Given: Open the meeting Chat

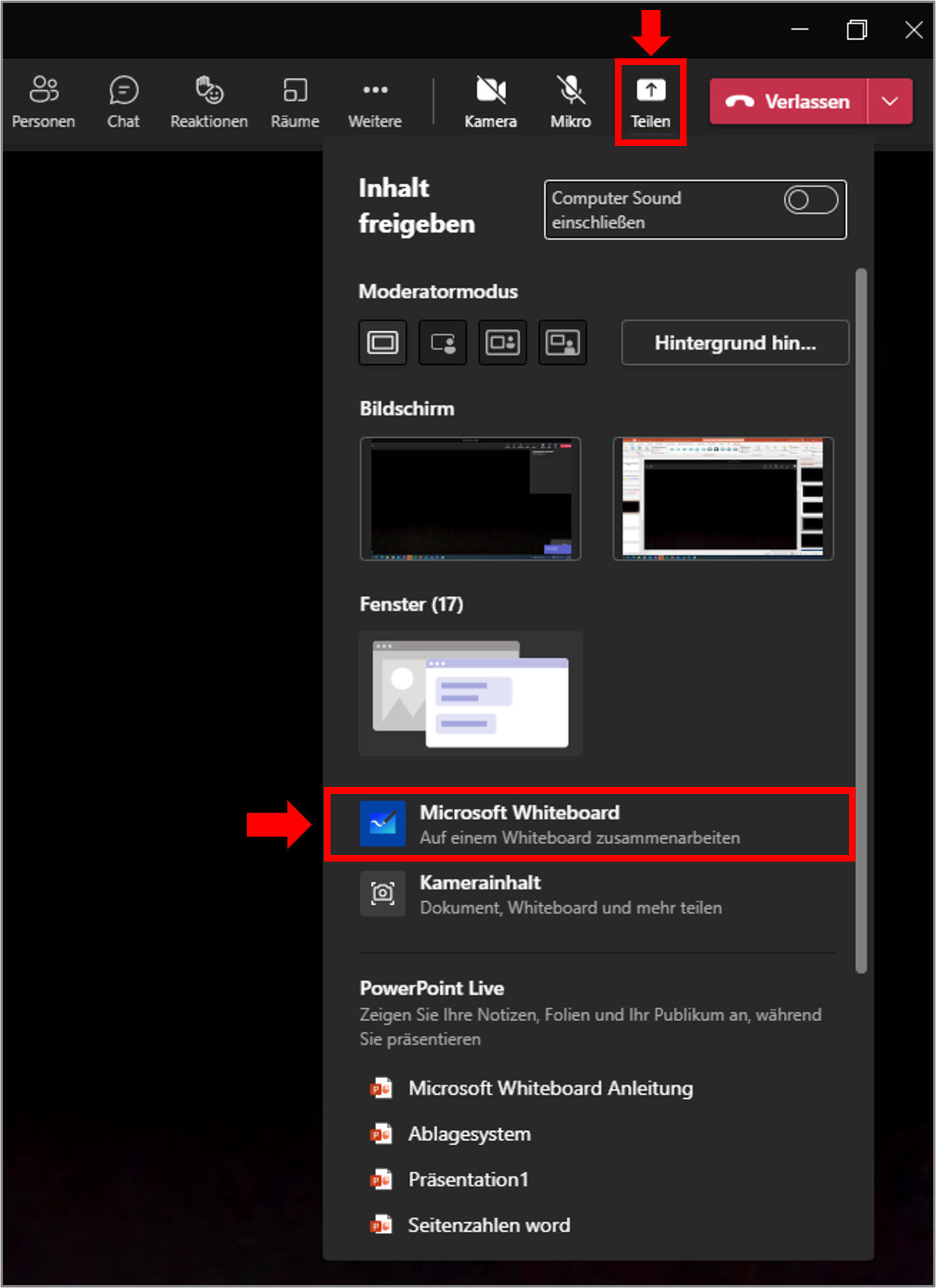Looking at the screenshot, I should pos(123,103).
